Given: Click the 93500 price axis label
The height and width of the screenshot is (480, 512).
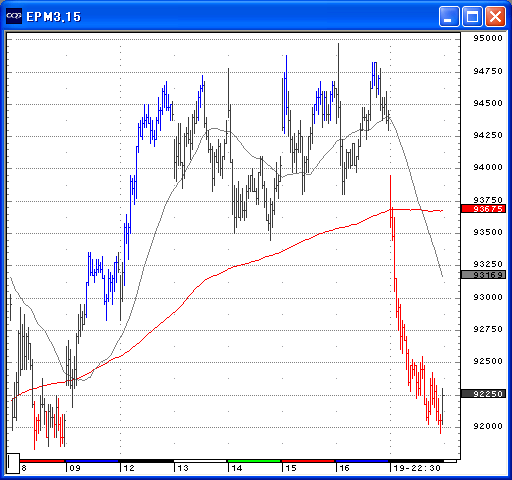Looking at the screenshot, I should [488, 232].
